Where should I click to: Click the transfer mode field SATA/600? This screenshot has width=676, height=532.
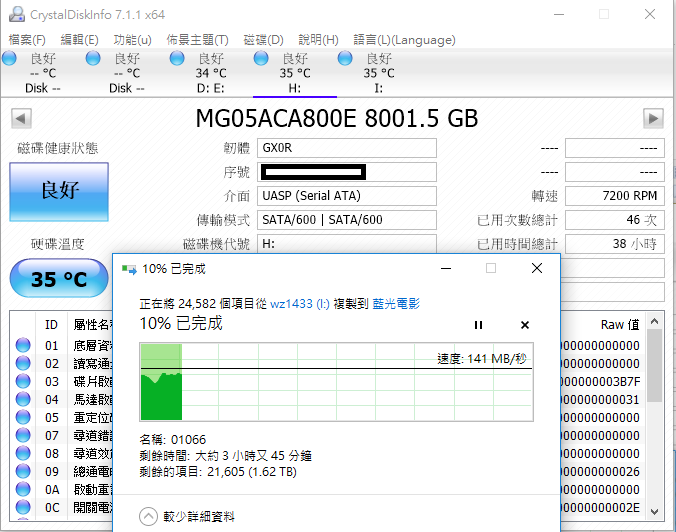pyautogui.click(x=347, y=220)
